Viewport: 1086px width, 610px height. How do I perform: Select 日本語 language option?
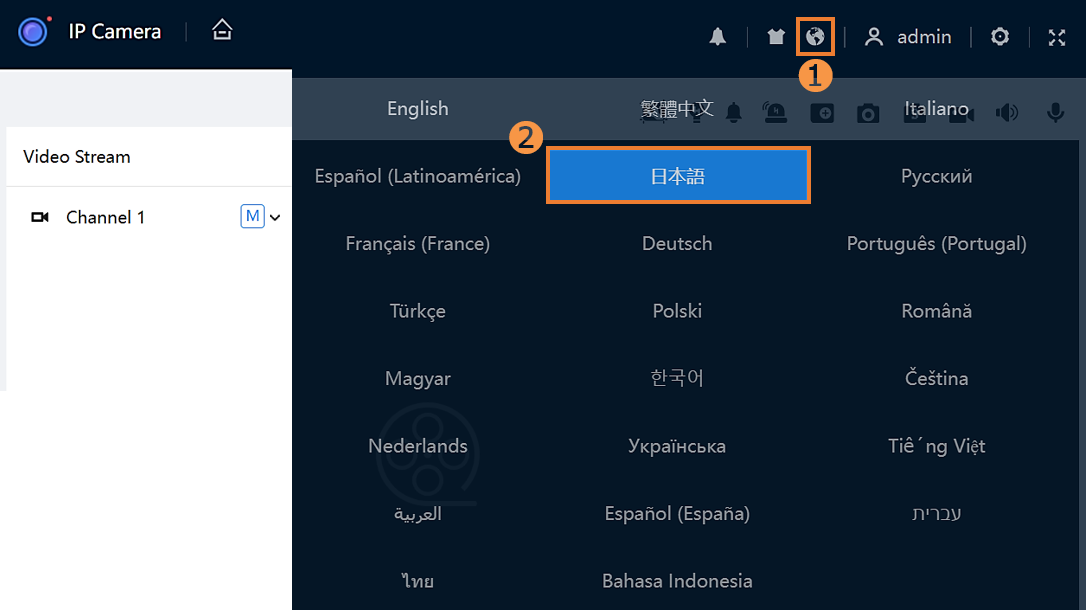678,176
